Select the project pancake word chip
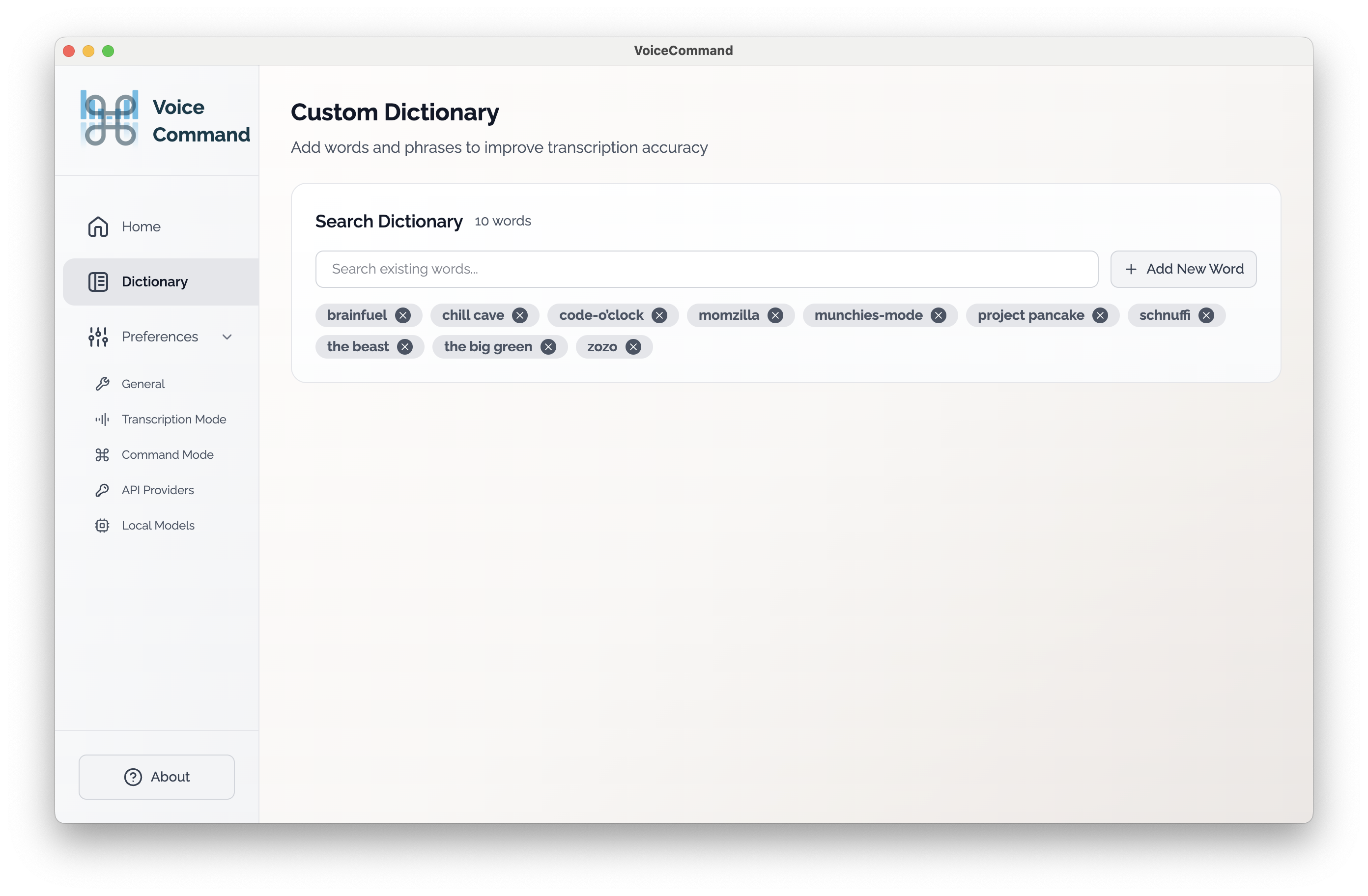Screen dimensions: 1368x896 tap(1030, 315)
